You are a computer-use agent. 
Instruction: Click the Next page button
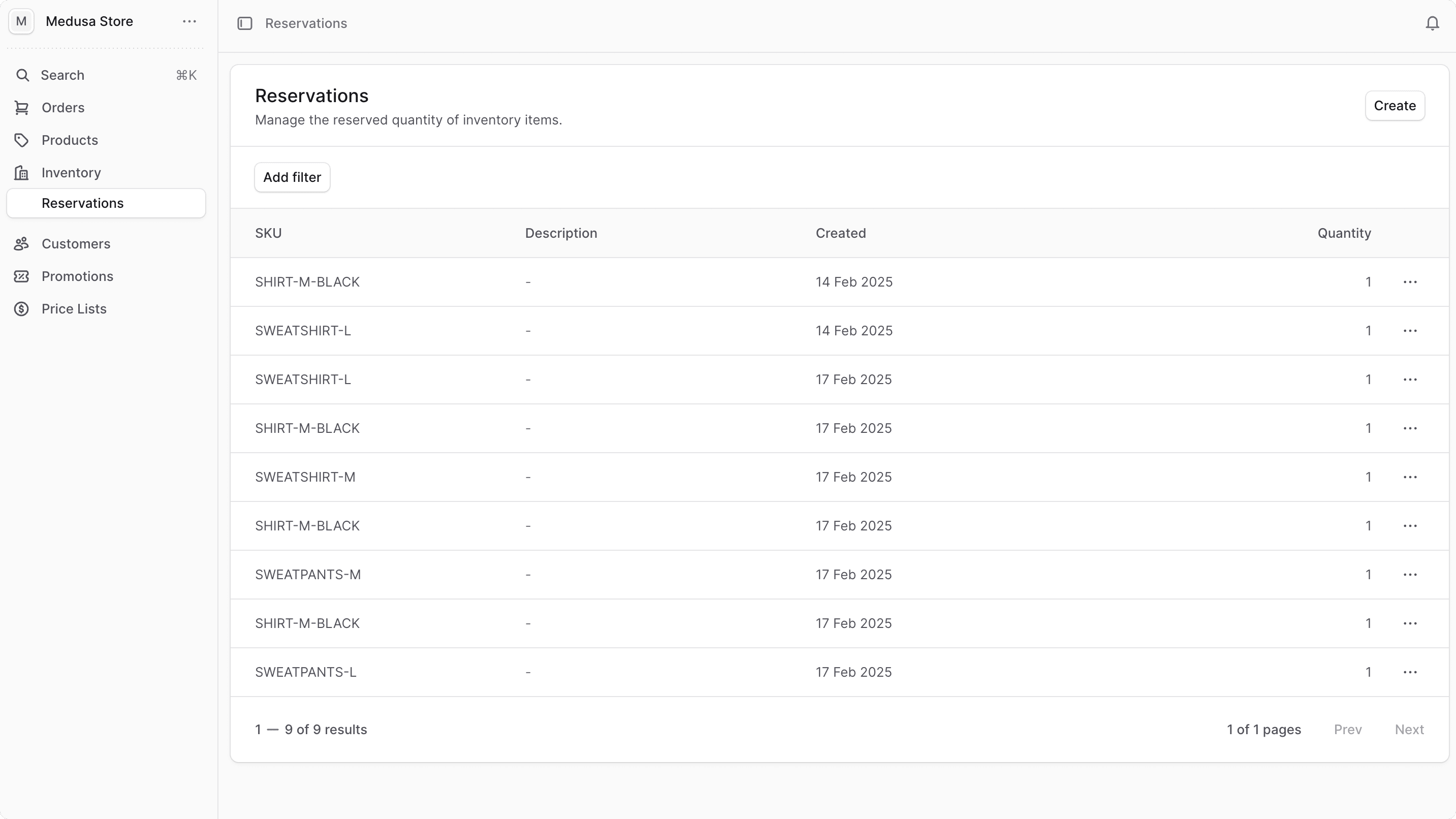pos(1409,730)
